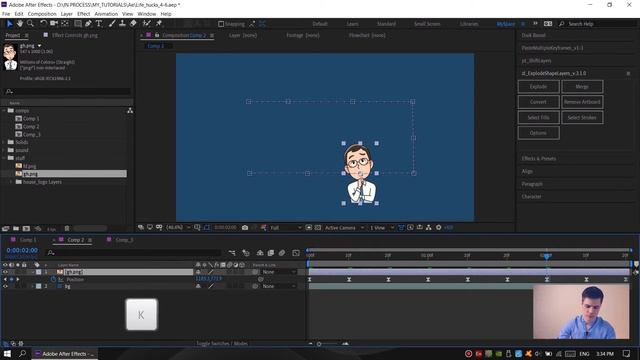The width and height of the screenshot is (640, 360).
Task: Click the Select Strokes button
Action: click(x=582, y=118)
